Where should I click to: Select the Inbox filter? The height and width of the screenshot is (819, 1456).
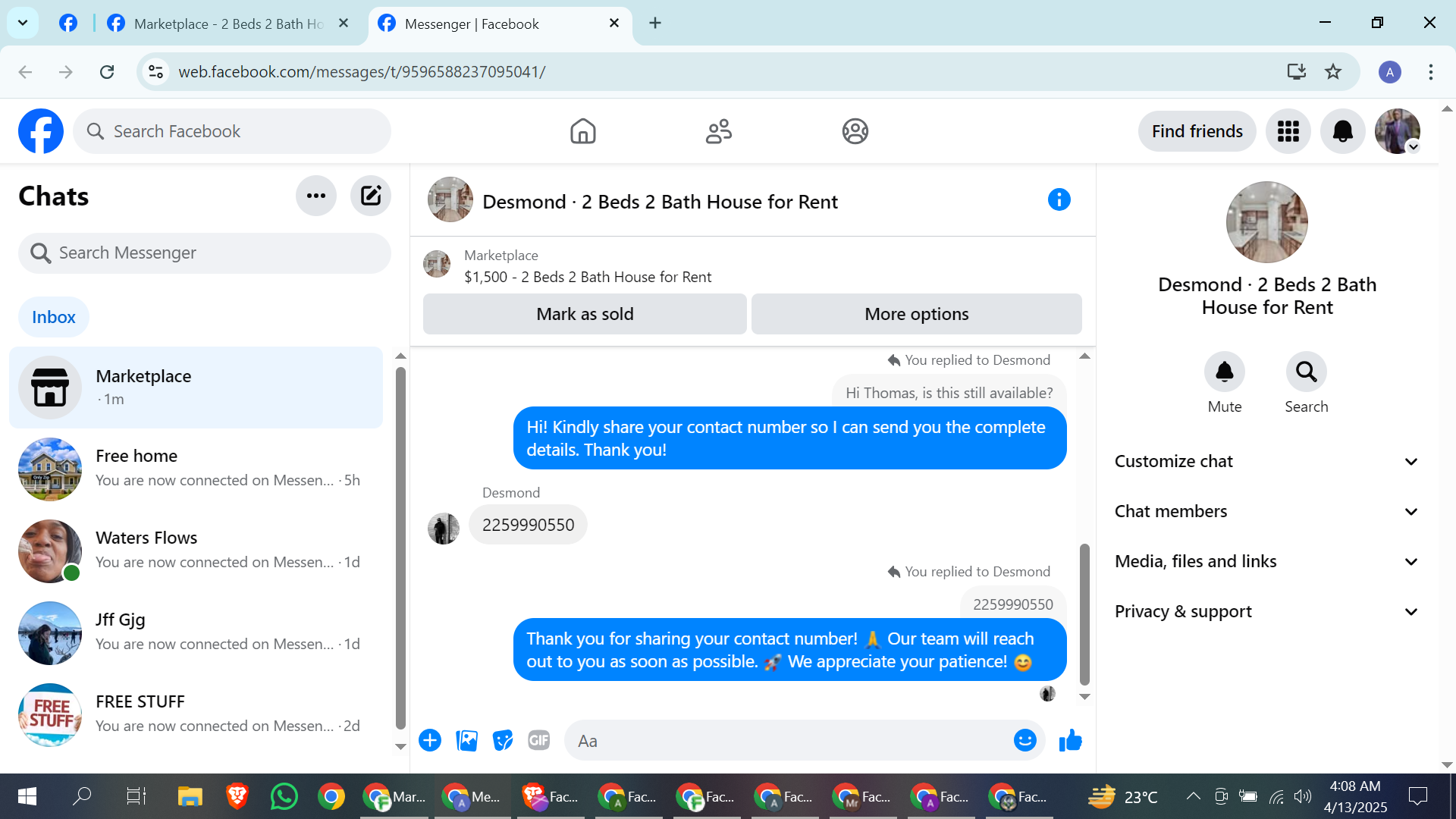[54, 317]
